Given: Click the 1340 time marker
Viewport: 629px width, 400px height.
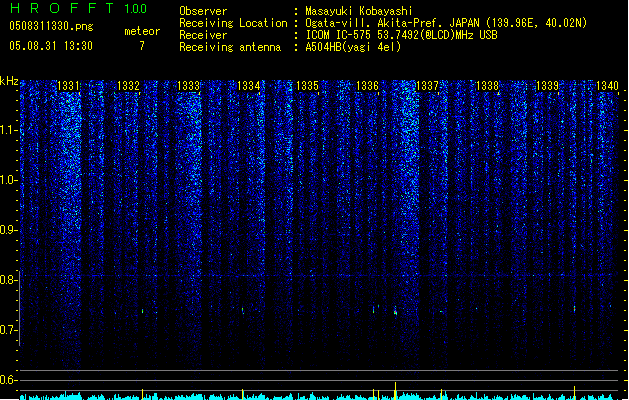Looking at the screenshot, I should [x=607, y=86].
